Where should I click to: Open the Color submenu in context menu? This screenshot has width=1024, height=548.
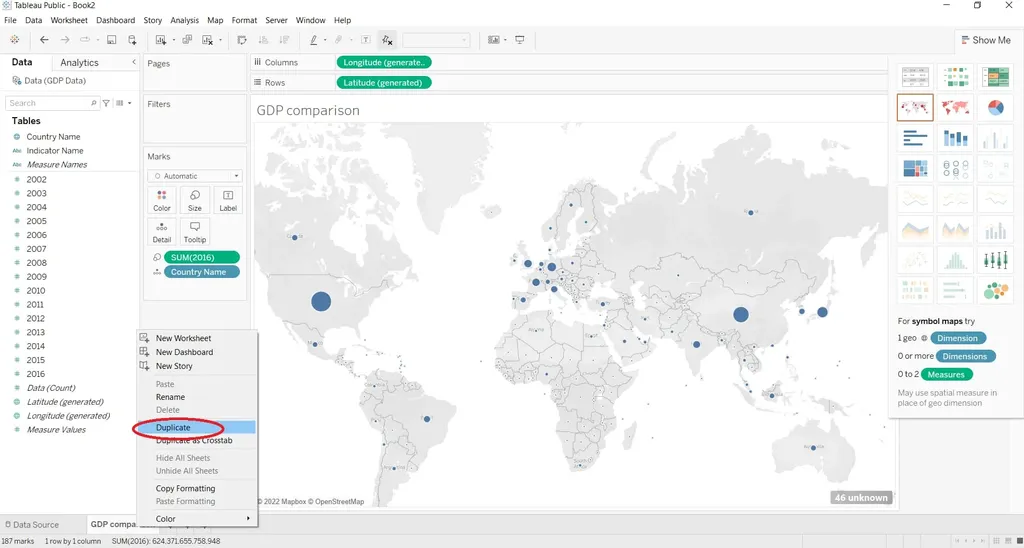click(196, 519)
